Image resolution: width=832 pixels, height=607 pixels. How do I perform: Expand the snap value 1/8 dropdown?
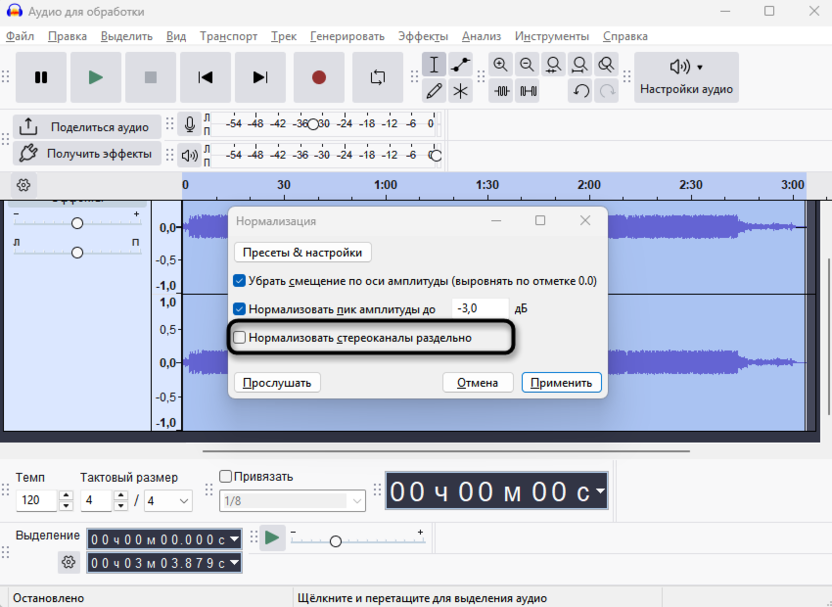pos(356,501)
